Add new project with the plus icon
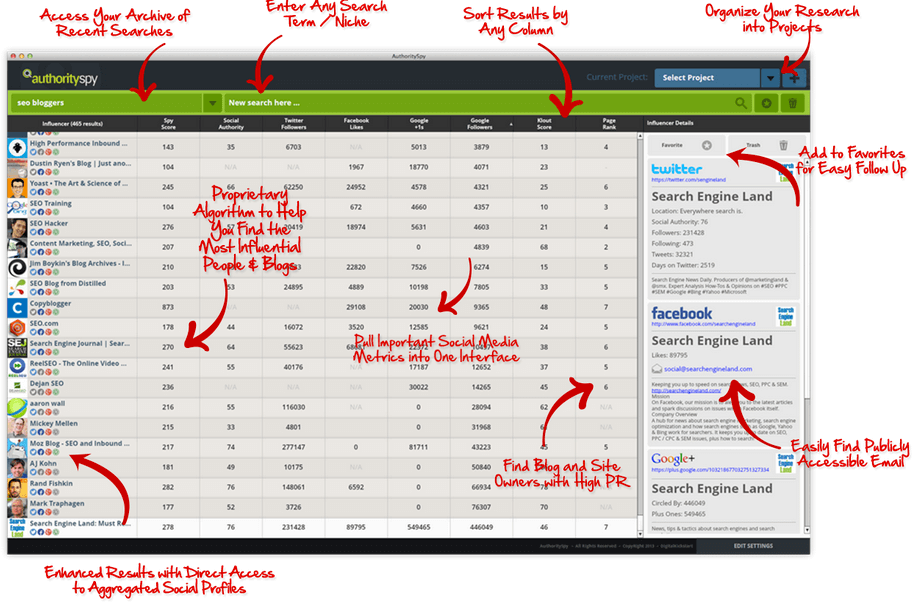The height and width of the screenshot is (611, 917). point(794,78)
